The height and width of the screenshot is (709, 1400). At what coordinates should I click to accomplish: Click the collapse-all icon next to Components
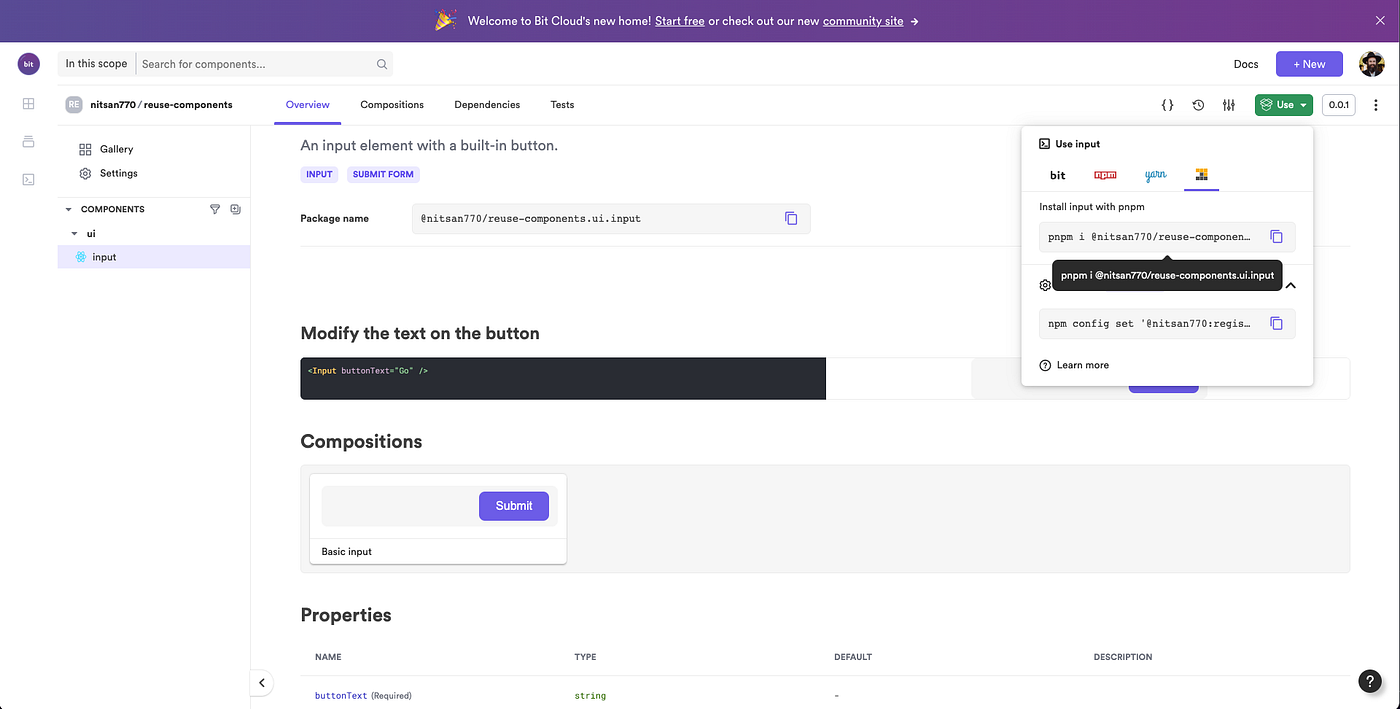point(235,209)
